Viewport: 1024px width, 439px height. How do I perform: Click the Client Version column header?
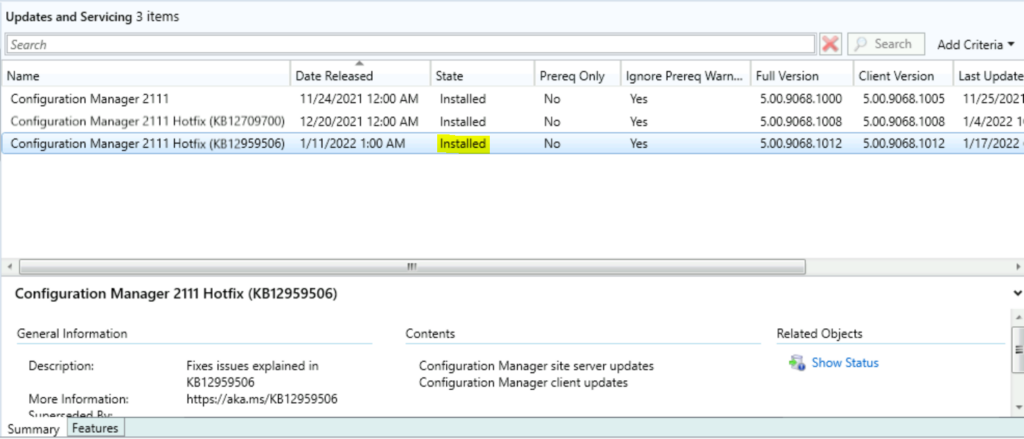[903, 76]
